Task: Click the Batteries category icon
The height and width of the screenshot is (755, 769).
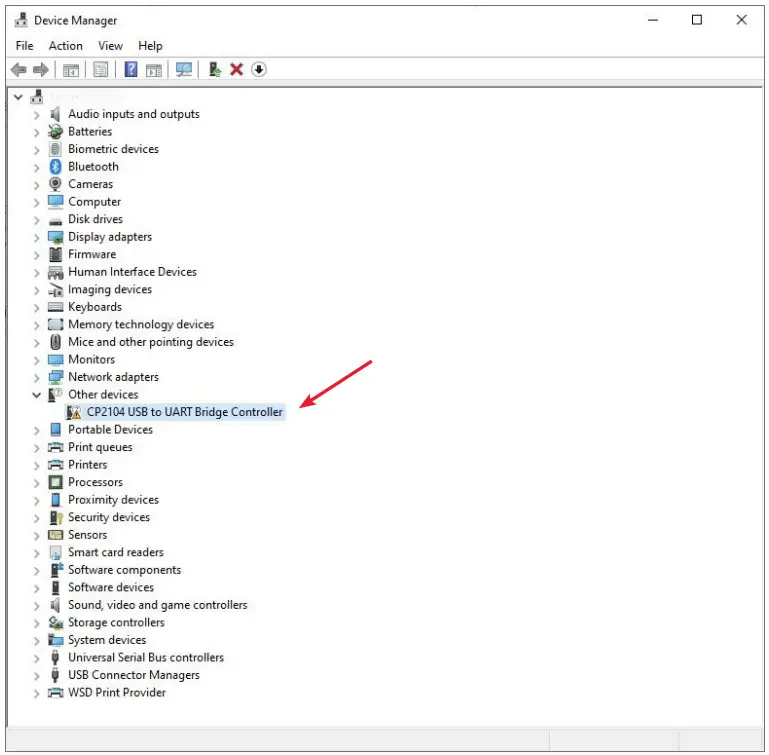Action: tap(55, 131)
